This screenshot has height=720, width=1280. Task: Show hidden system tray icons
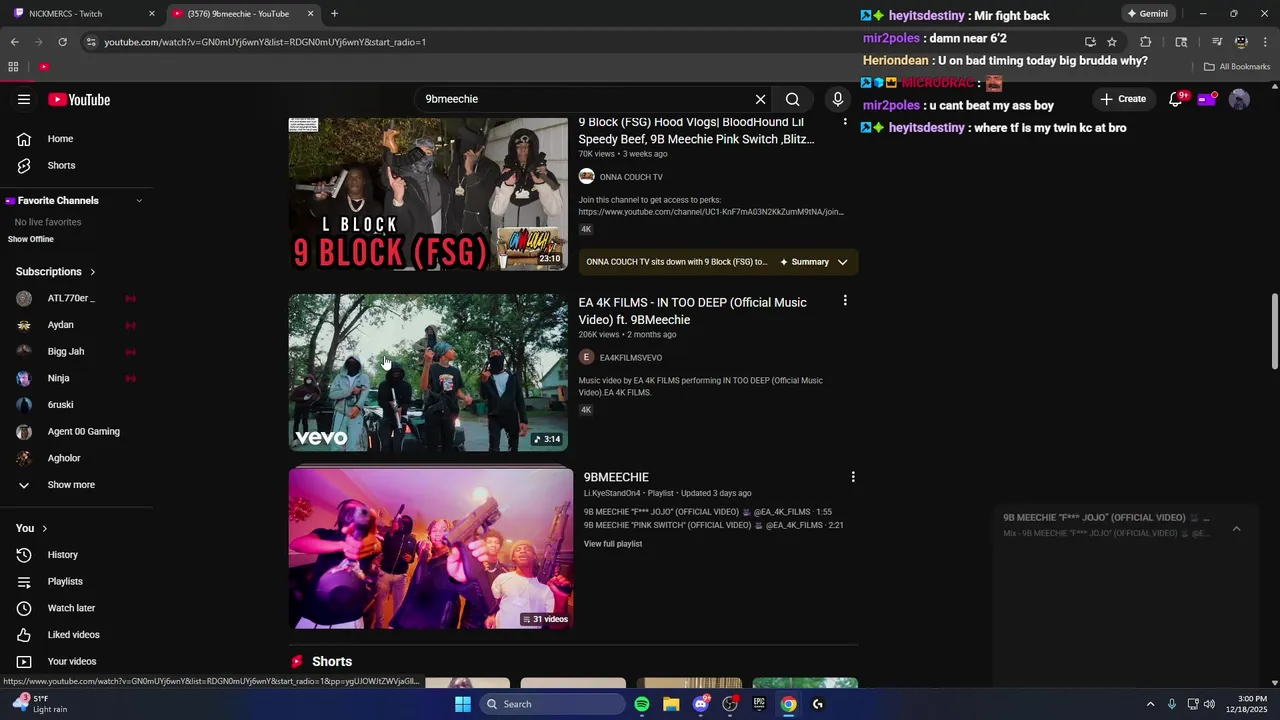(x=1150, y=704)
